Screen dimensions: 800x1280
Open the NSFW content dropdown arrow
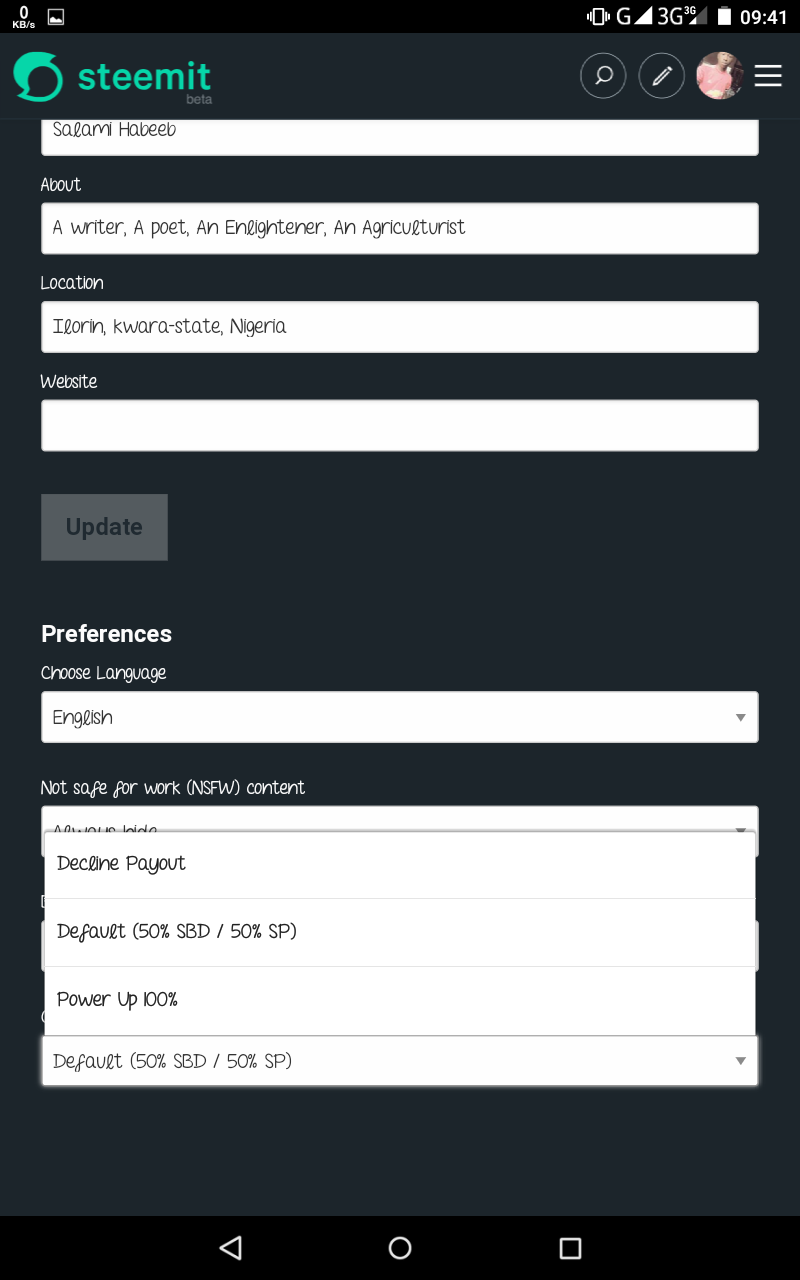click(x=741, y=829)
